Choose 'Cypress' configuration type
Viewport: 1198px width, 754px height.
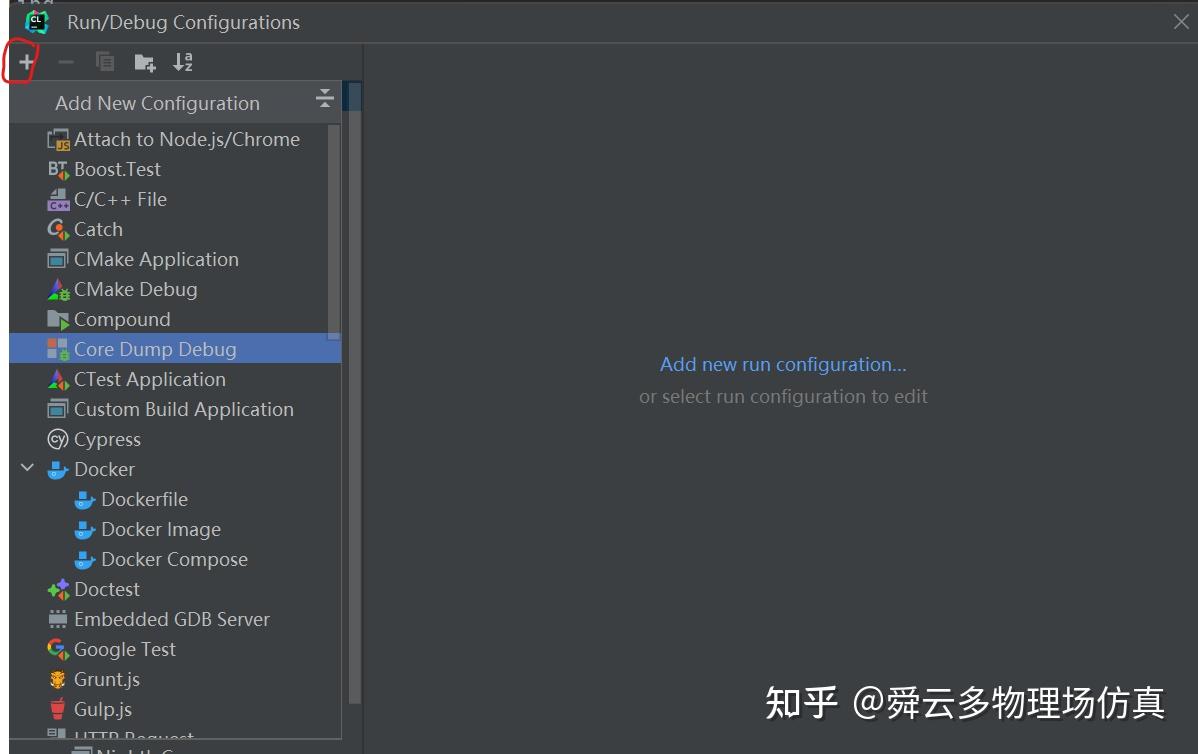108,440
